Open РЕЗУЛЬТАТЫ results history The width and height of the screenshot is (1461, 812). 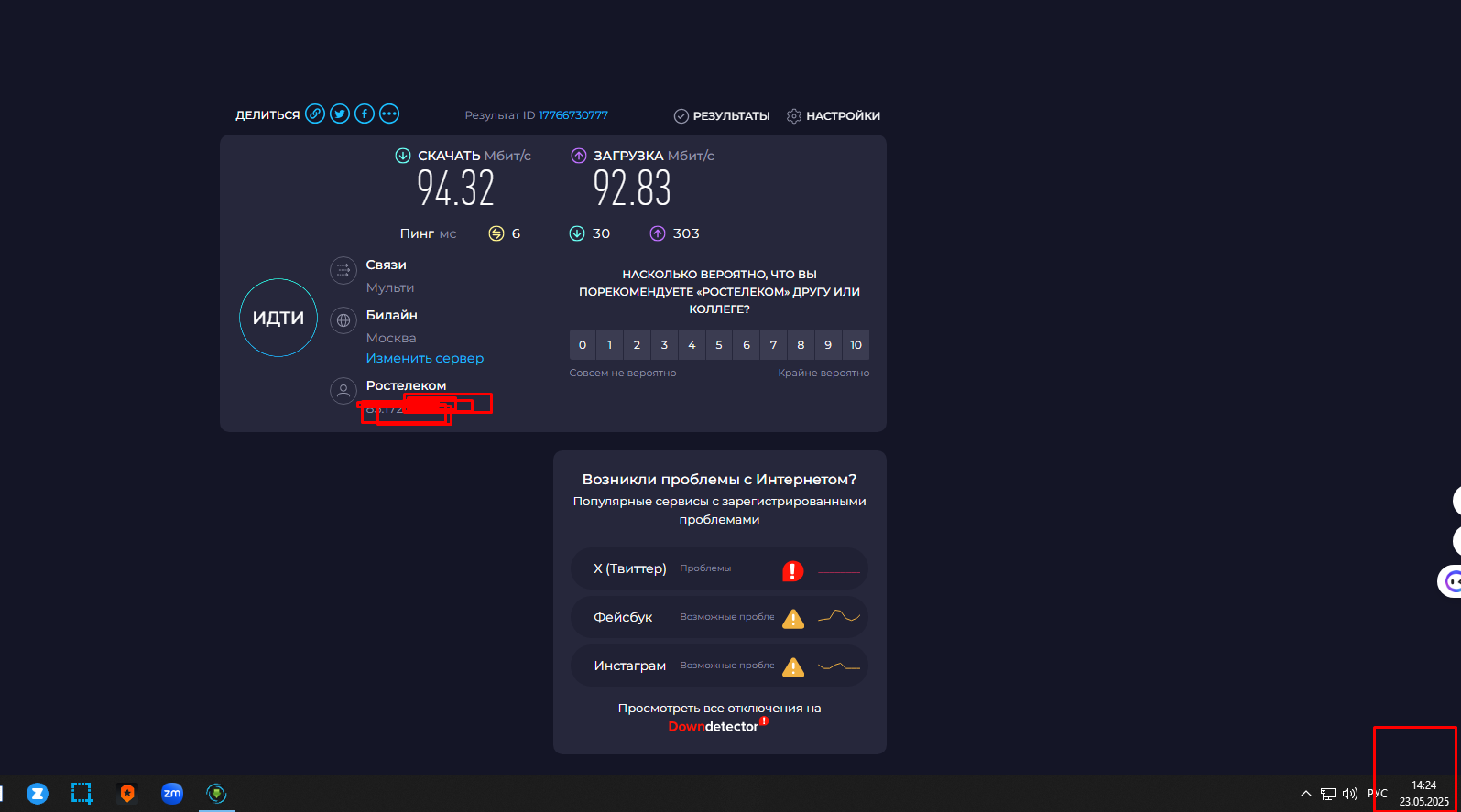(x=722, y=116)
